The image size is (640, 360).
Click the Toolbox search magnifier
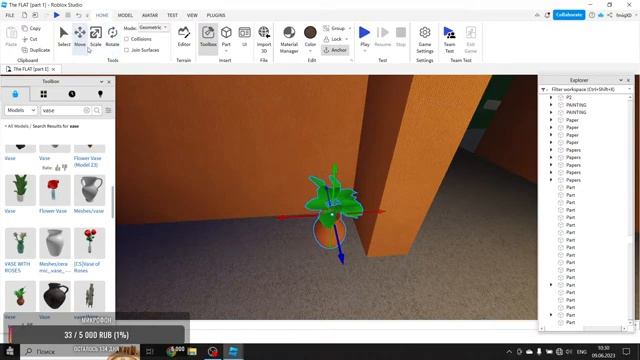(97, 110)
